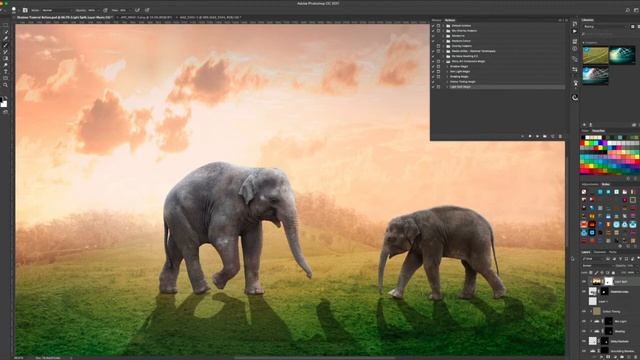Delete the layer using the Layers trash icon

click(636, 357)
